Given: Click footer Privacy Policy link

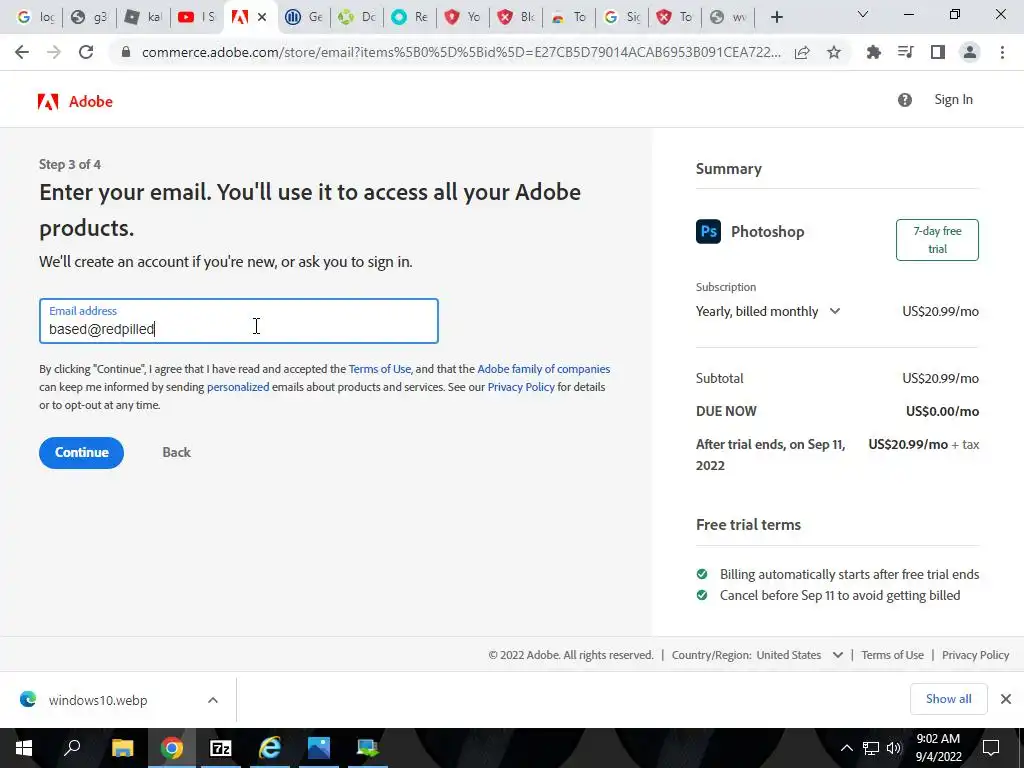Looking at the screenshot, I should [976, 655].
